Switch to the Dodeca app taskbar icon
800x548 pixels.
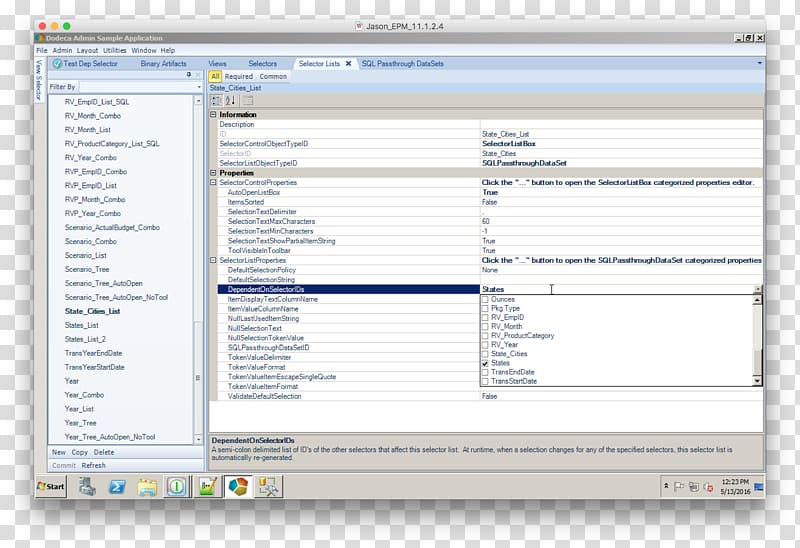pyautogui.click(x=238, y=486)
